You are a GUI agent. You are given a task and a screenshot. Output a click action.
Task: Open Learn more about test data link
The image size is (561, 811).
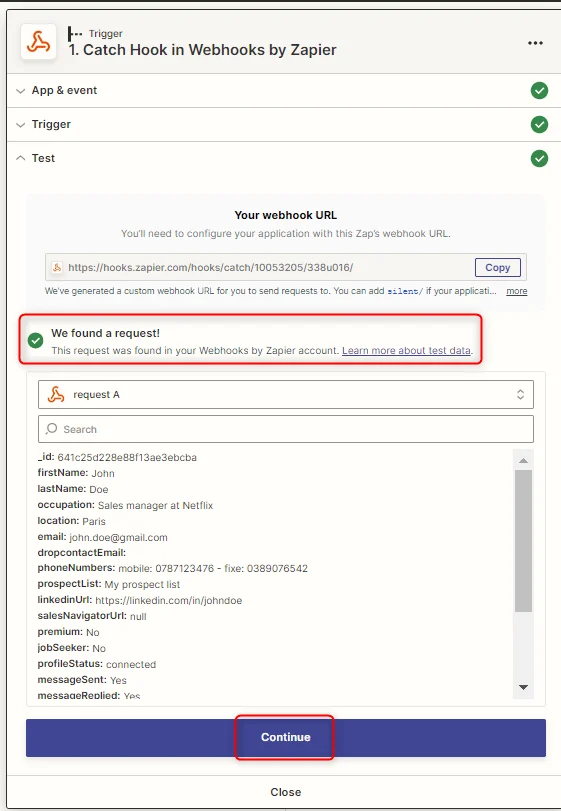point(406,350)
